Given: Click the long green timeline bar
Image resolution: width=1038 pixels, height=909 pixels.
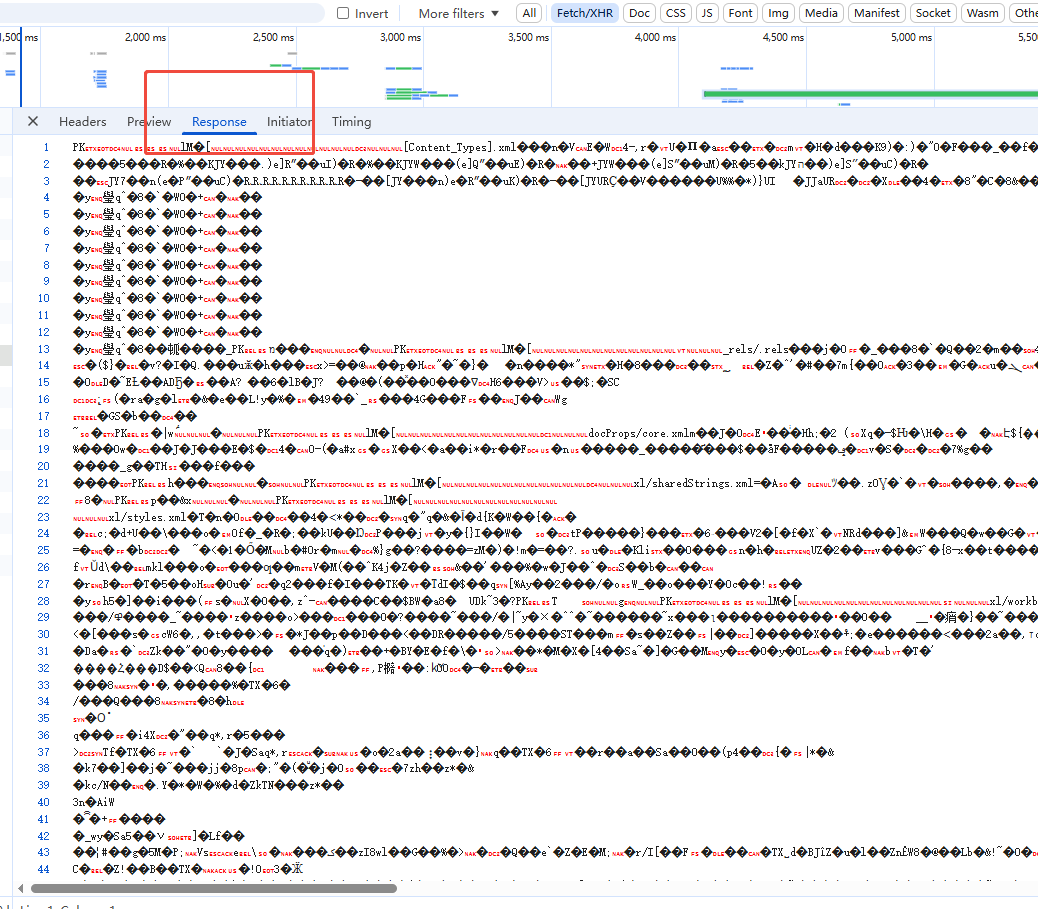Looking at the screenshot, I should [x=870, y=94].
